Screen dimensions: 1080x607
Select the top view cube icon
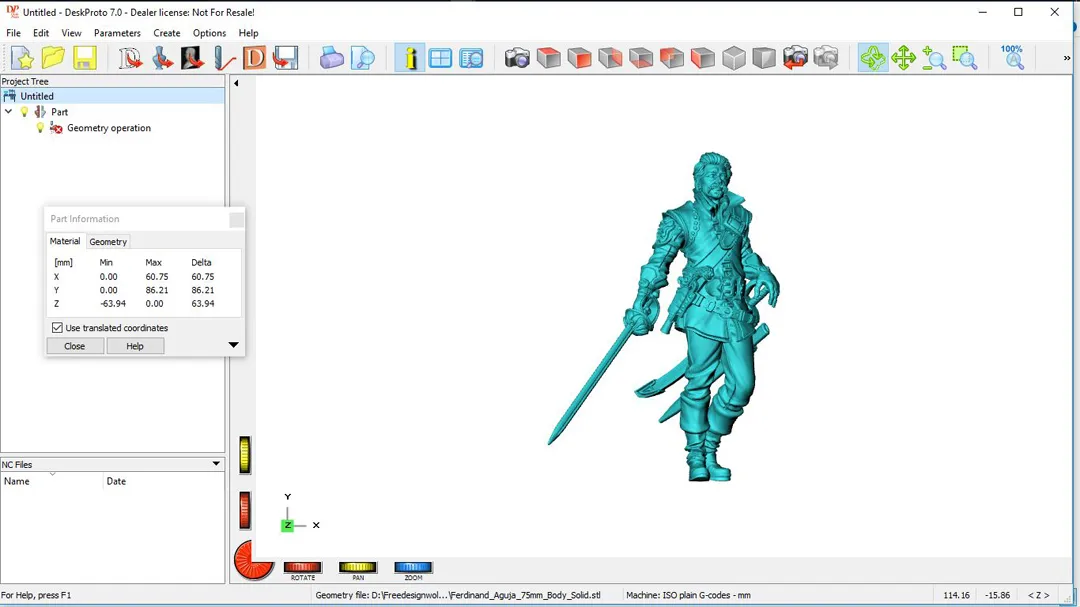tap(548, 58)
